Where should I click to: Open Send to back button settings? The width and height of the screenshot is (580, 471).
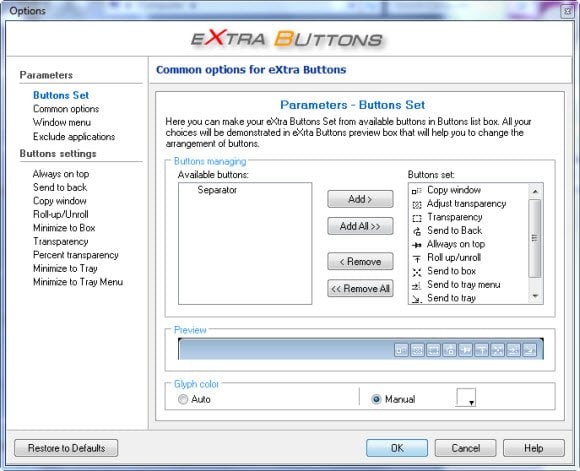pos(60,187)
